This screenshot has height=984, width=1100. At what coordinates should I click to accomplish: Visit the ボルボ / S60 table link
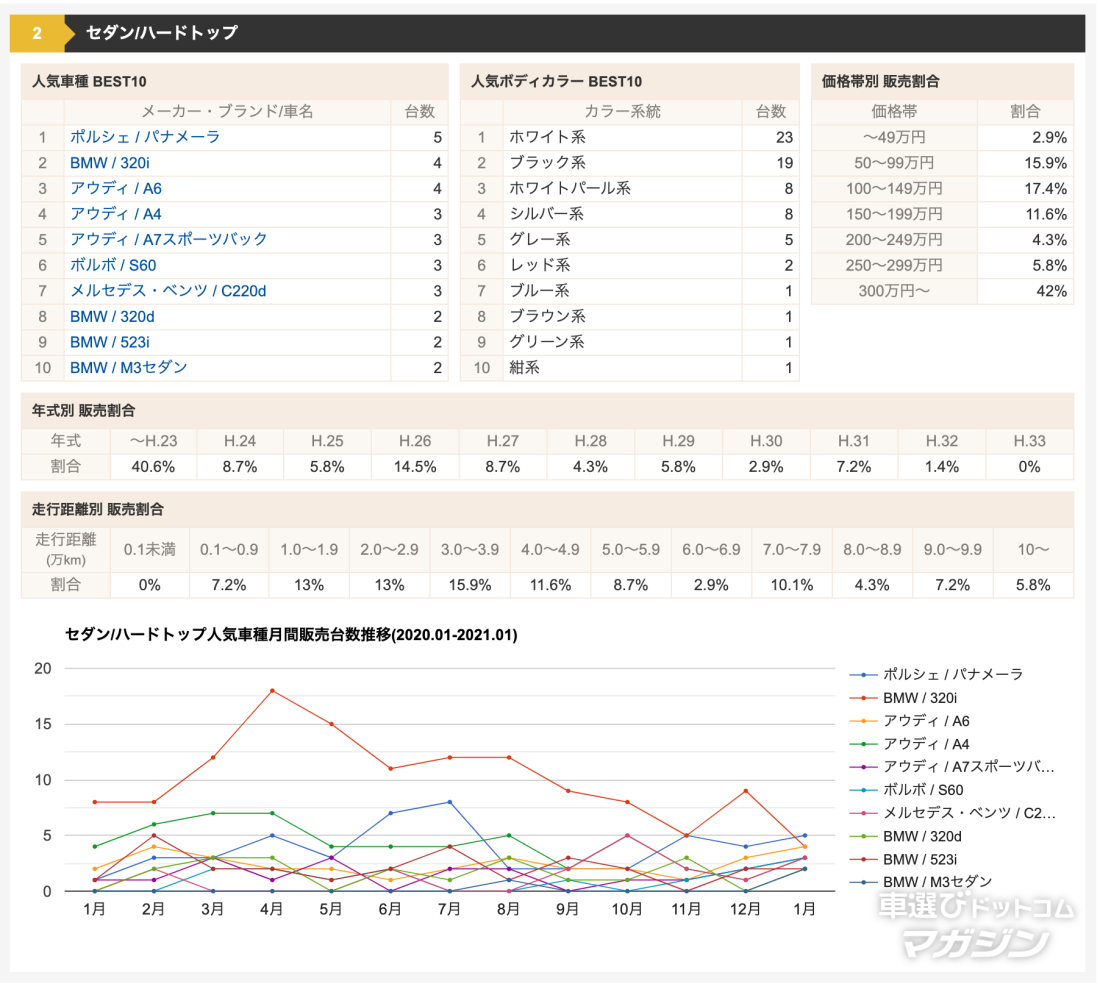point(113,265)
